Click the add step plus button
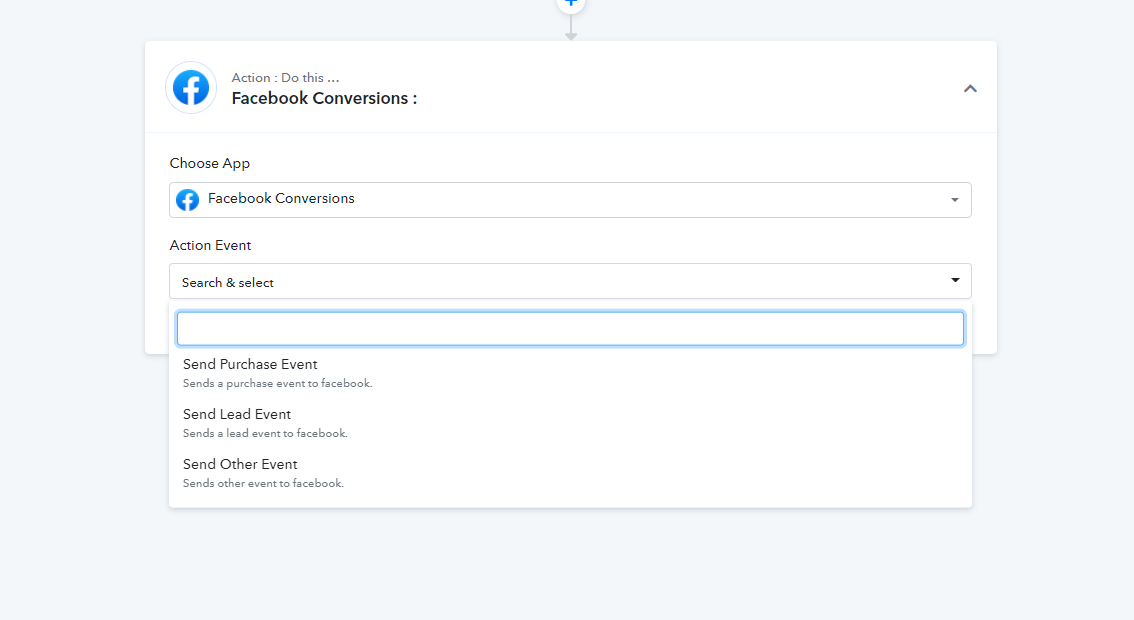1134x620 pixels. pos(571,4)
